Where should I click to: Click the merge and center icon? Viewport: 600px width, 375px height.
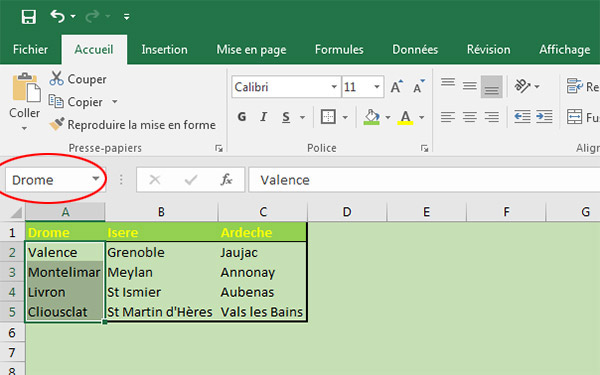[x=575, y=117]
